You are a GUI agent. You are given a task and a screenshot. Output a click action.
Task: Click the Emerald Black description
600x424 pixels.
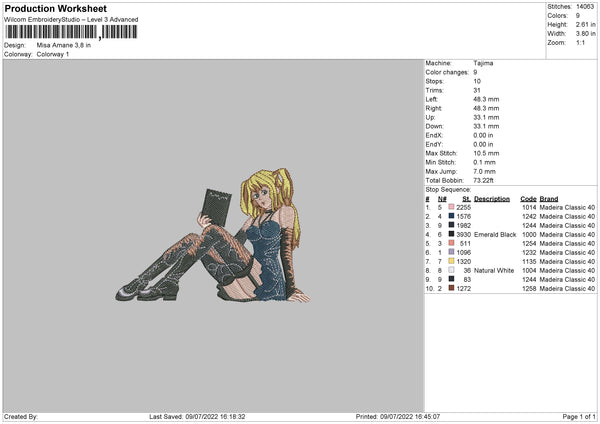click(495, 234)
